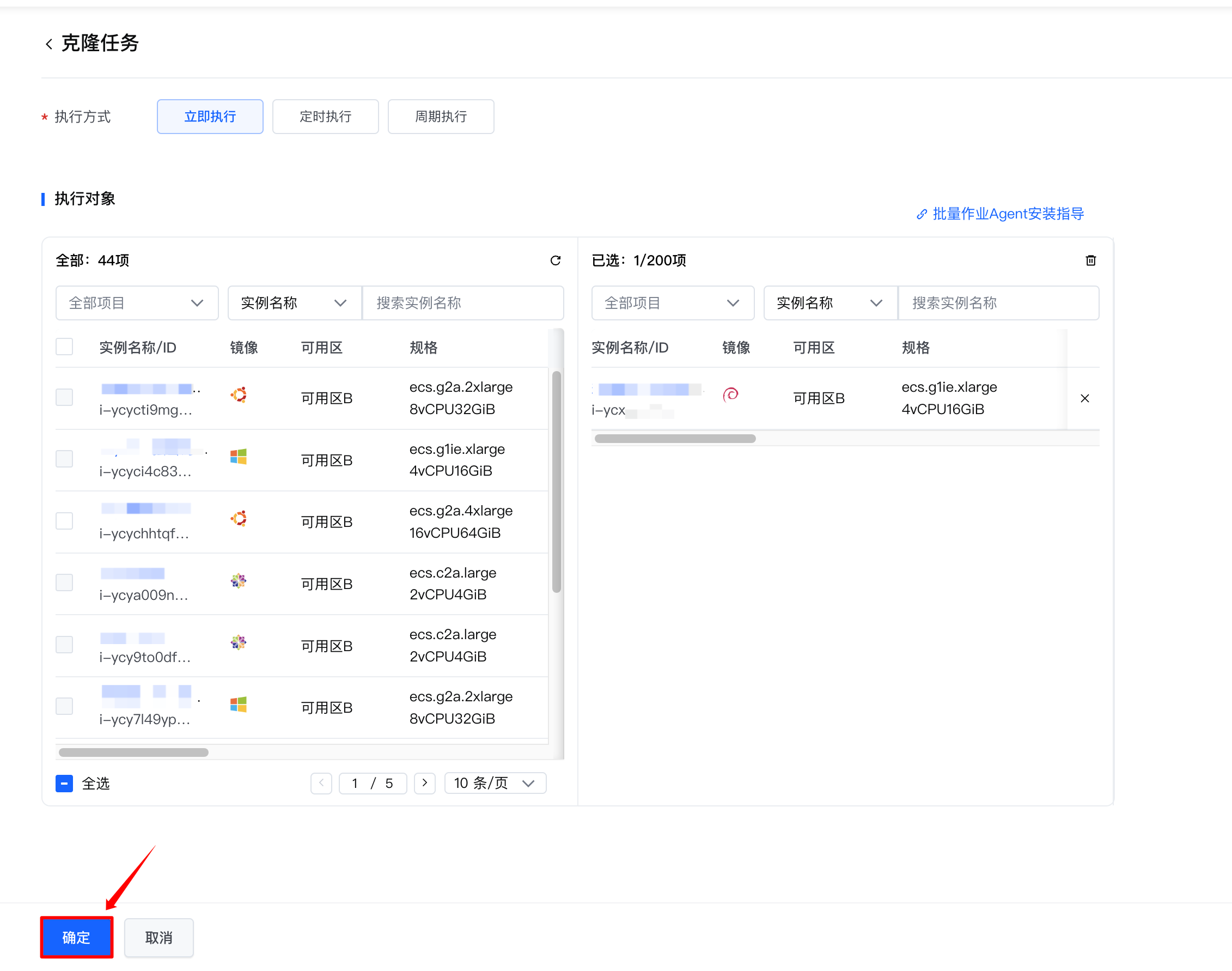Image resolution: width=1232 pixels, height=971 pixels.
Task: Go to the next page of instances
Action: click(424, 783)
